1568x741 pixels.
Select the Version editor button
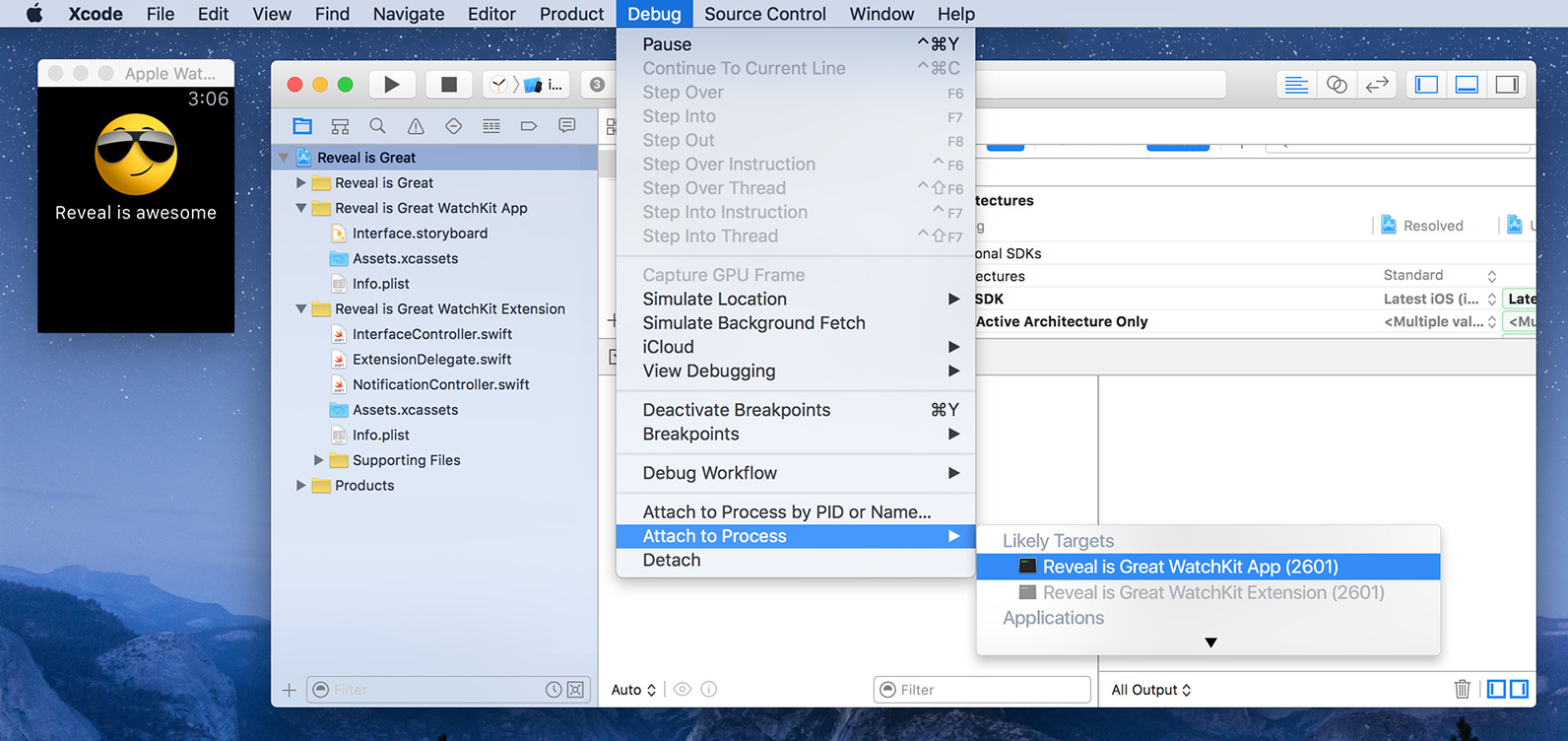coord(1377,85)
